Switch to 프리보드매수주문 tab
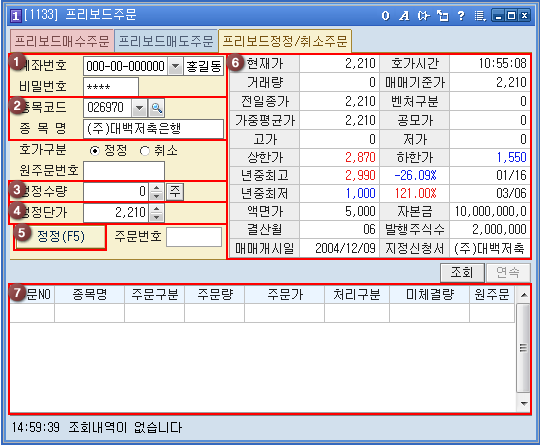This screenshot has height=445, width=540. point(62,41)
